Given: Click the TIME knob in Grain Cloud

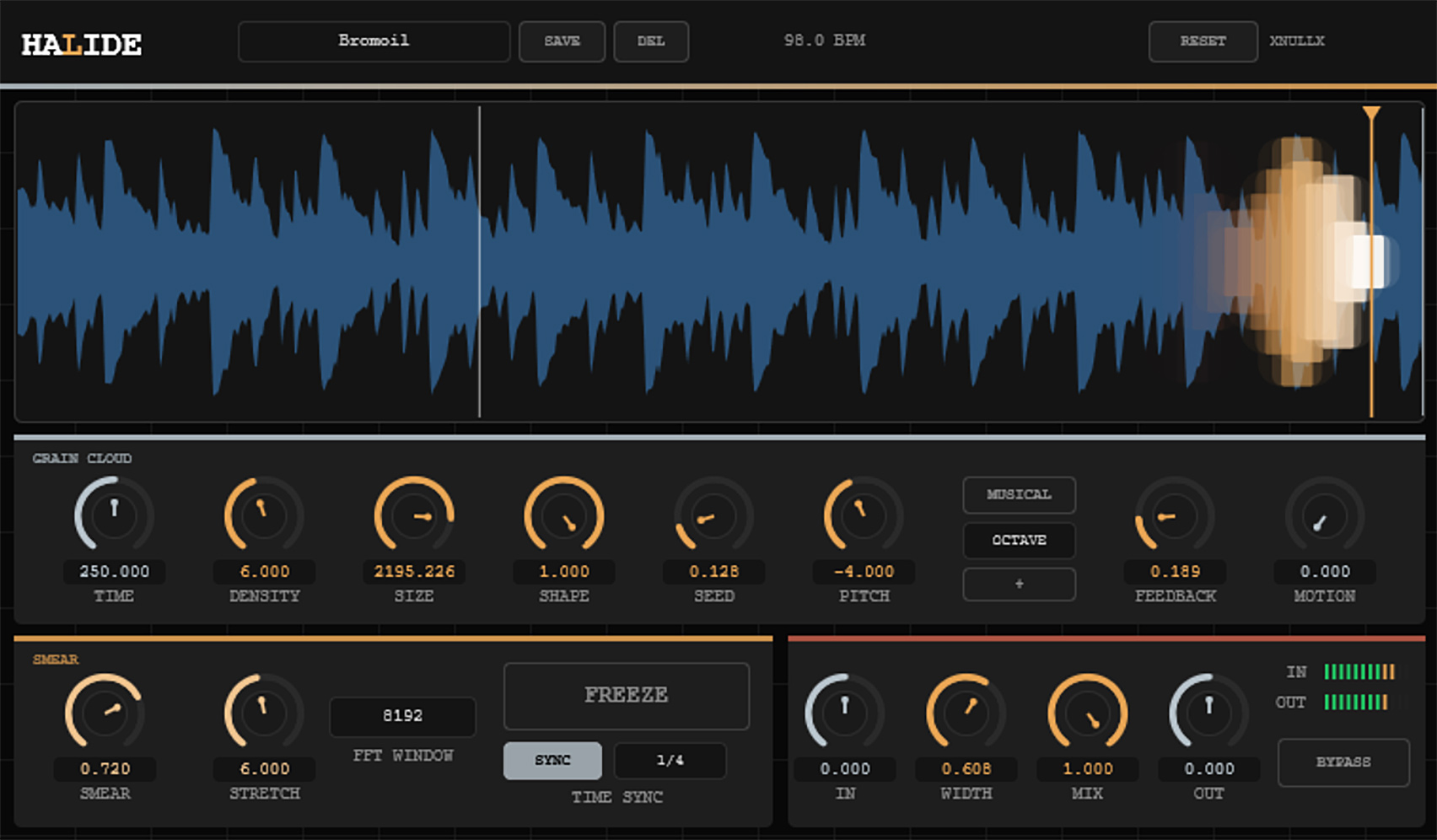Looking at the screenshot, I should (114, 515).
